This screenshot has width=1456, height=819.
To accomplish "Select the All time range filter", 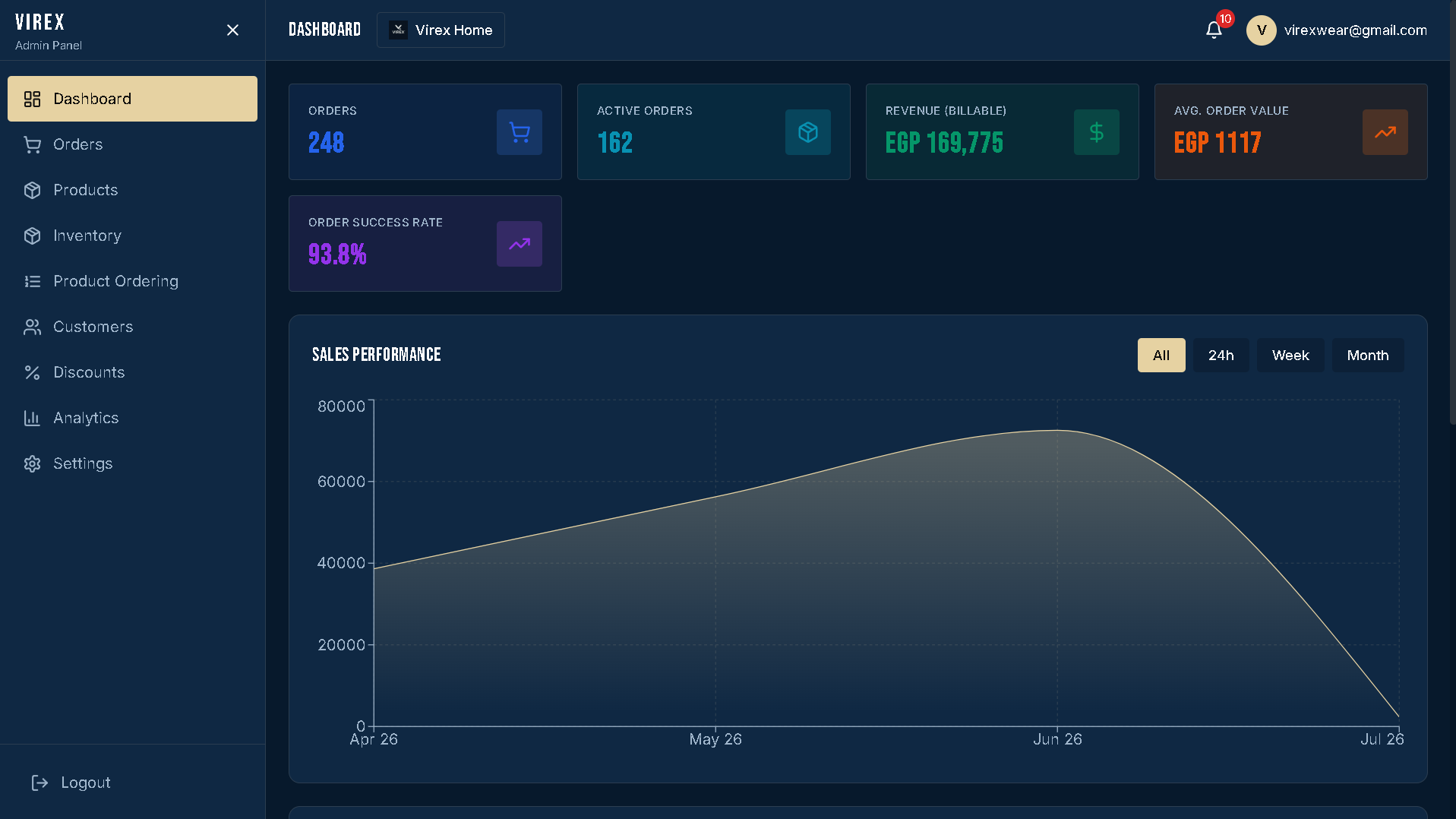I will click(x=1161, y=355).
